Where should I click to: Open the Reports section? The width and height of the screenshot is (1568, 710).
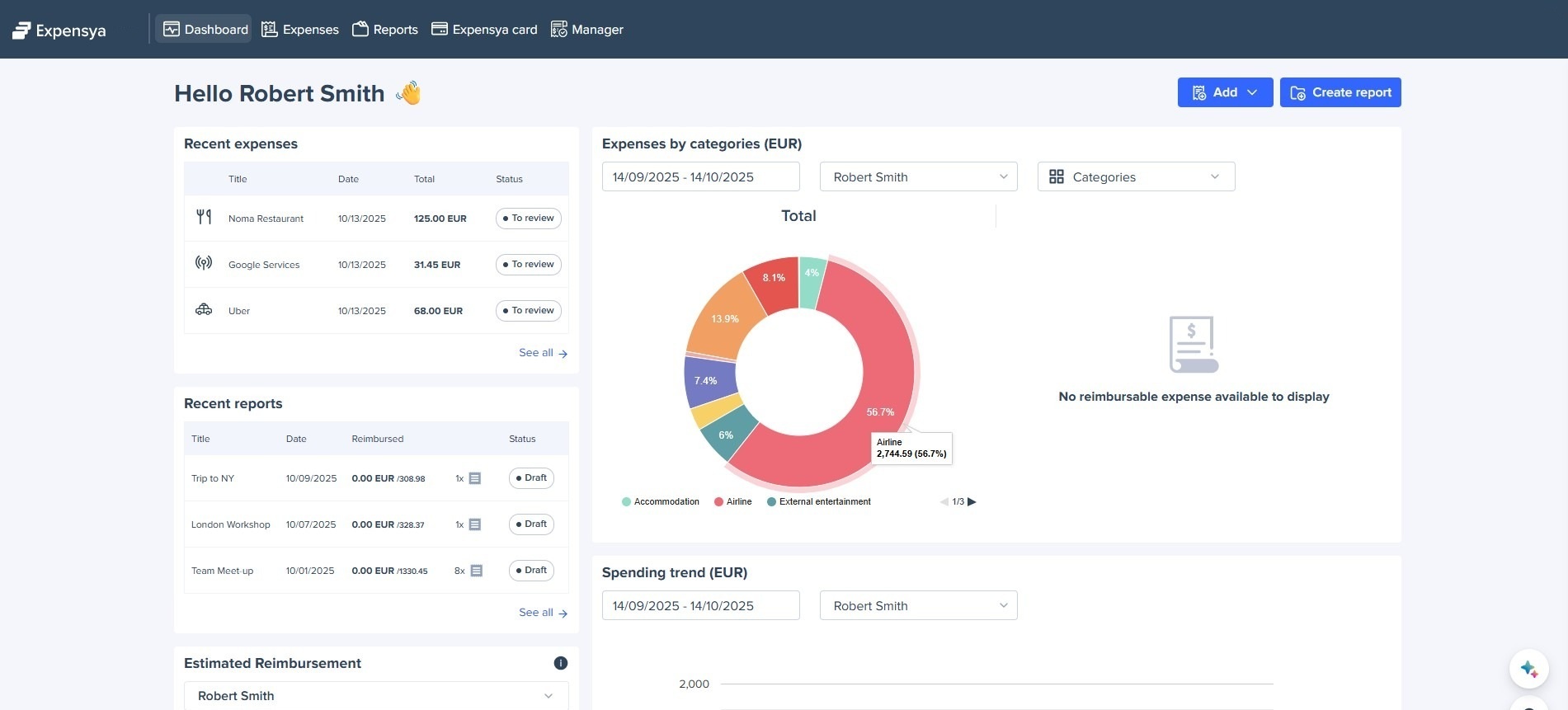(384, 30)
